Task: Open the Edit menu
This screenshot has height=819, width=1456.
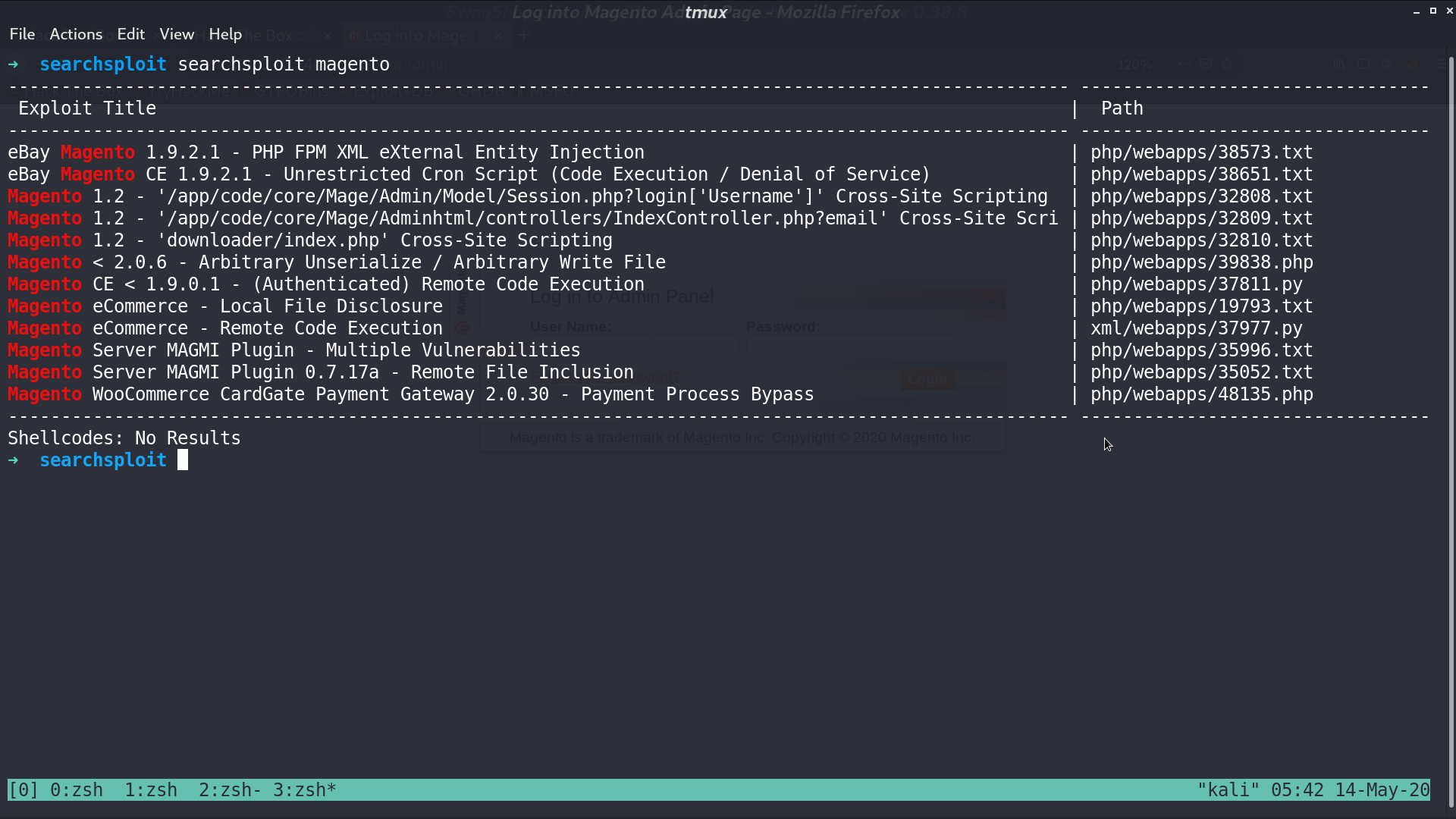Action: coord(130,34)
